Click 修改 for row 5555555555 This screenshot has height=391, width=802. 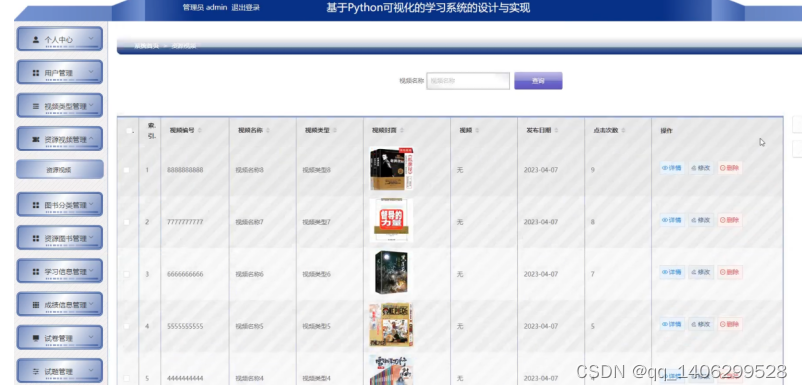pyautogui.click(x=701, y=324)
